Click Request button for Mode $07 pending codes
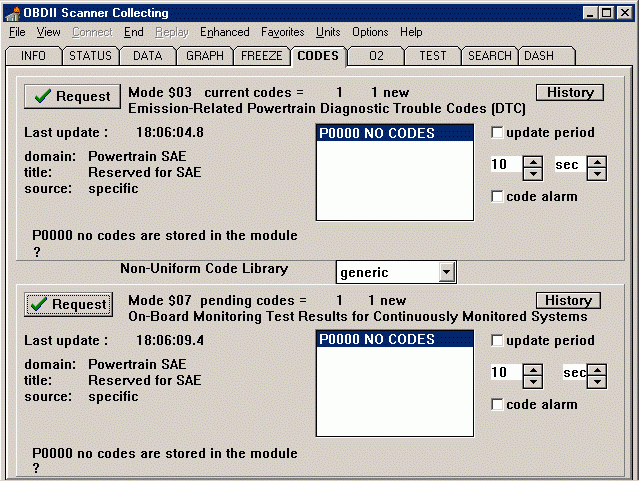Image resolution: width=639 pixels, height=481 pixels. pyautogui.click(x=68, y=304)
